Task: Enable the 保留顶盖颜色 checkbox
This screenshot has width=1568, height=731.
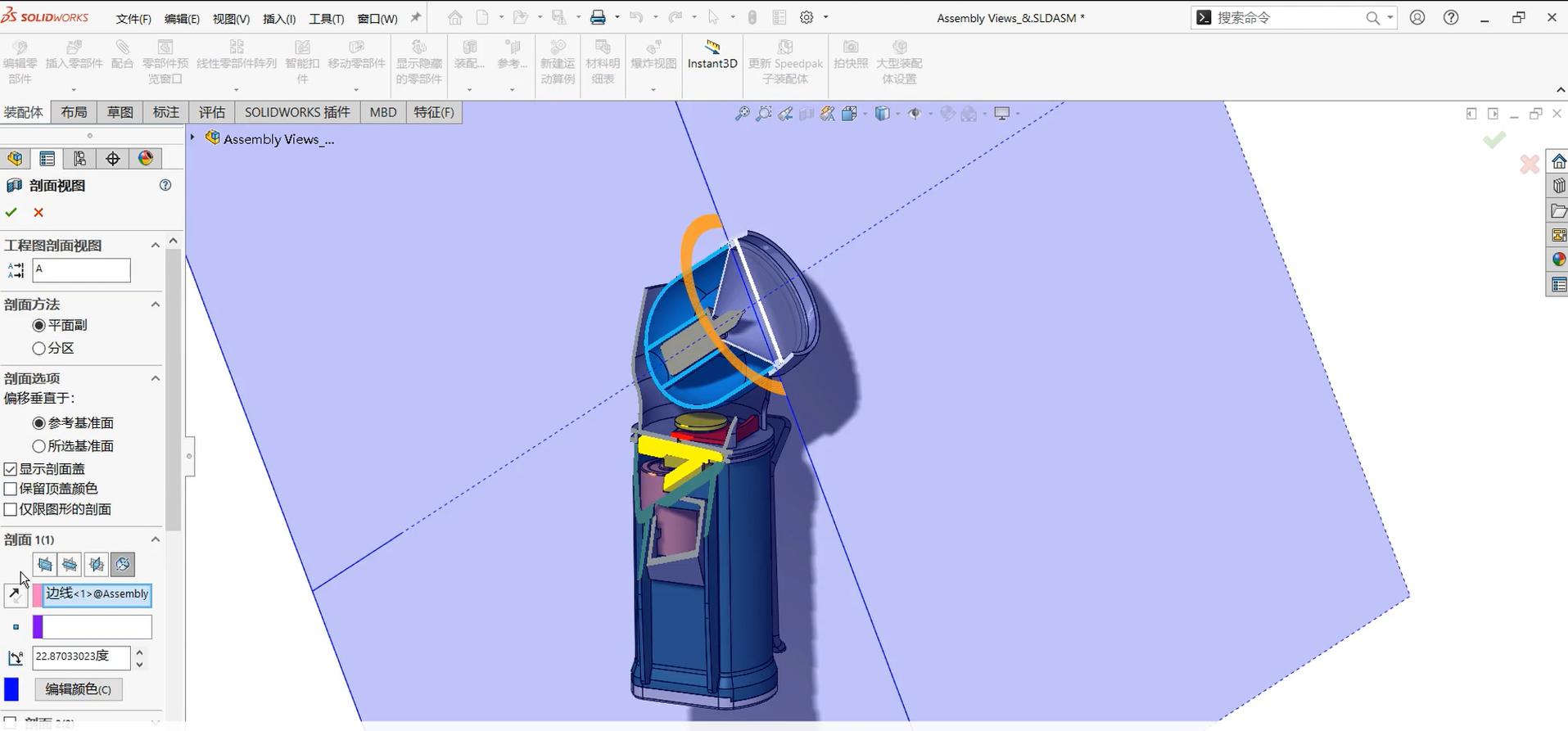Action: click(x=11, y=489)
